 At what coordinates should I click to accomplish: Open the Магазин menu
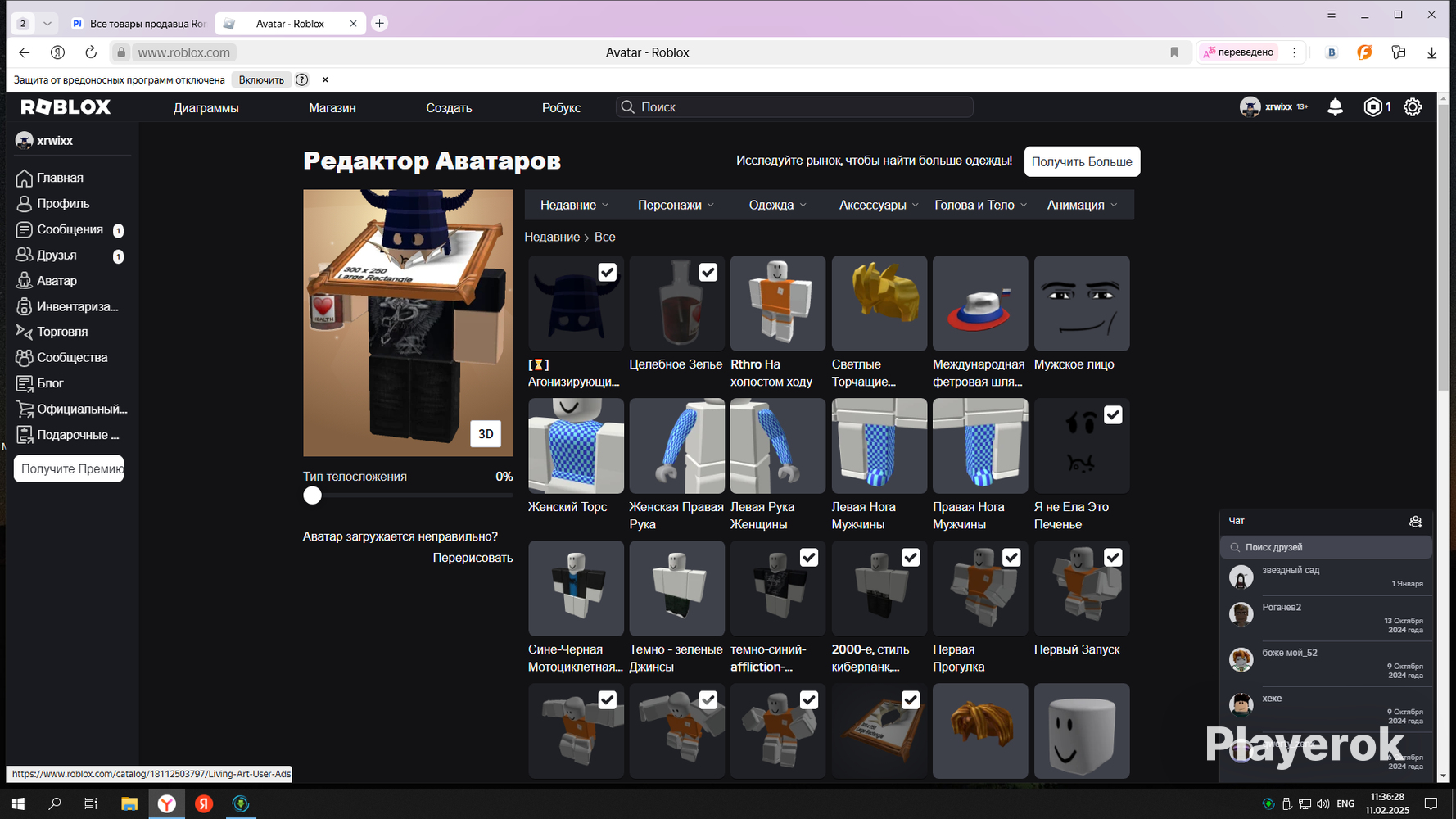pos(332,108)
